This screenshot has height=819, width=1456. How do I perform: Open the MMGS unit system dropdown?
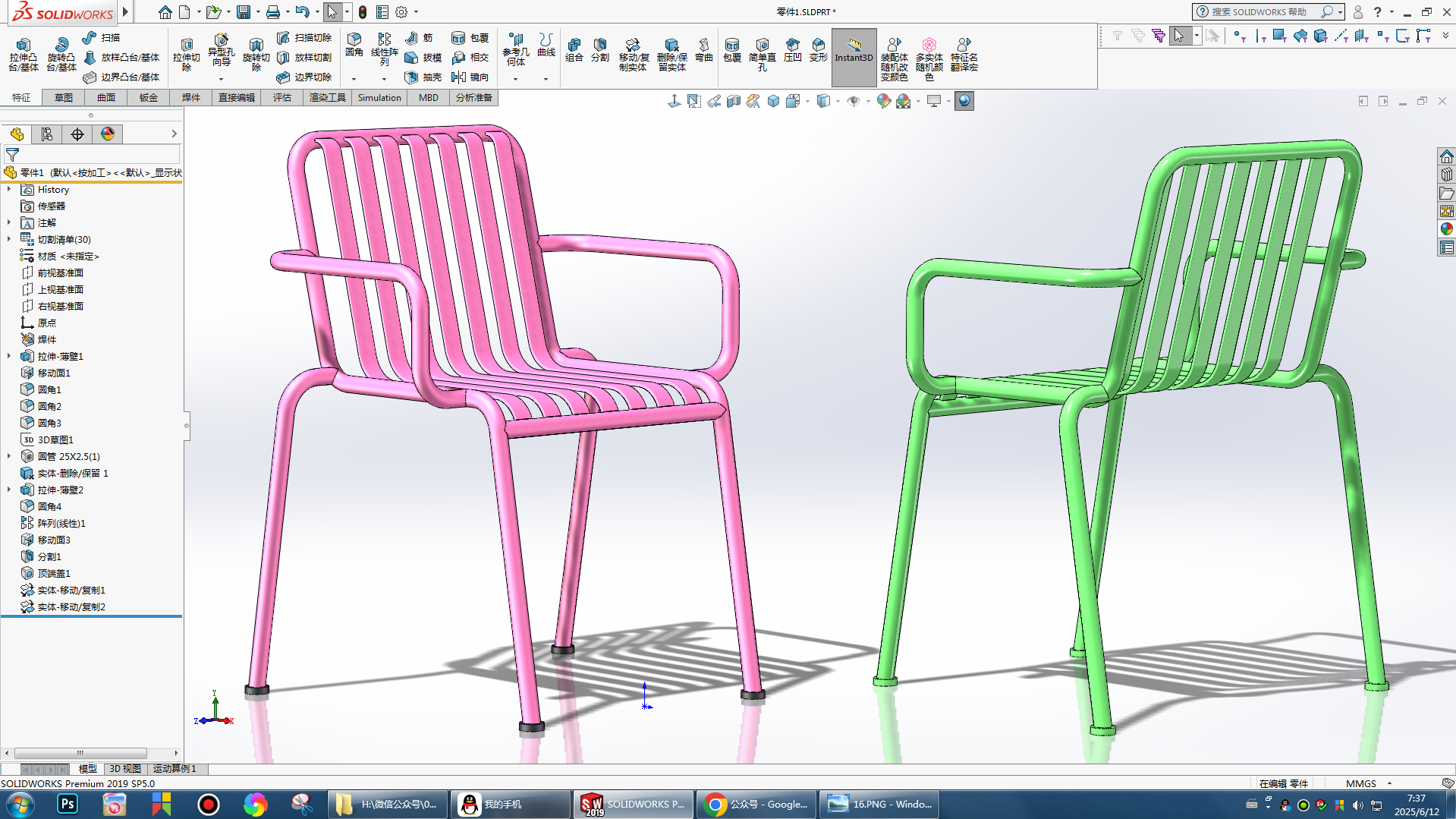point(1390,783)
